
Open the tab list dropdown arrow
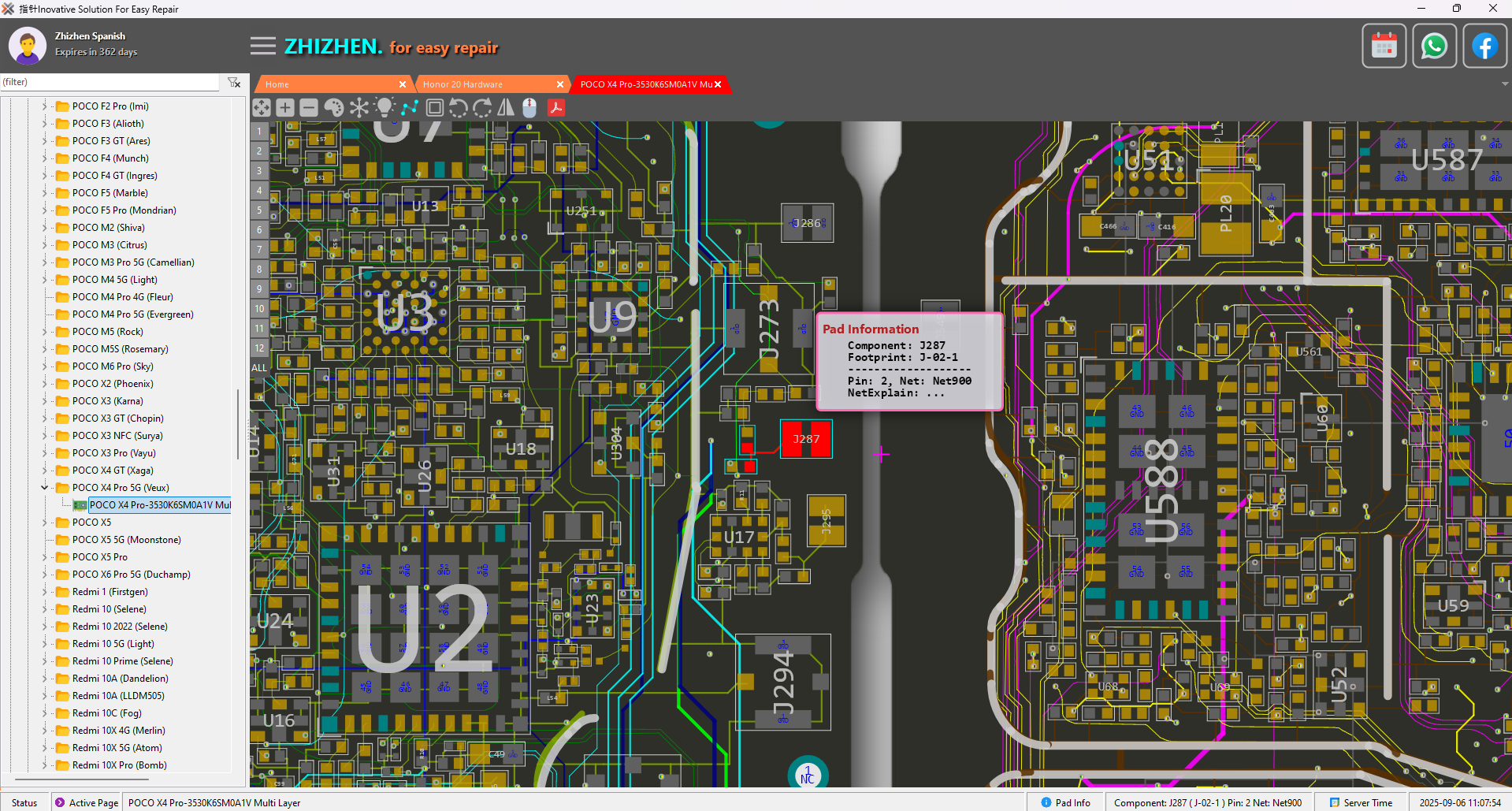pyautogui.click(x=1505, y=84)
